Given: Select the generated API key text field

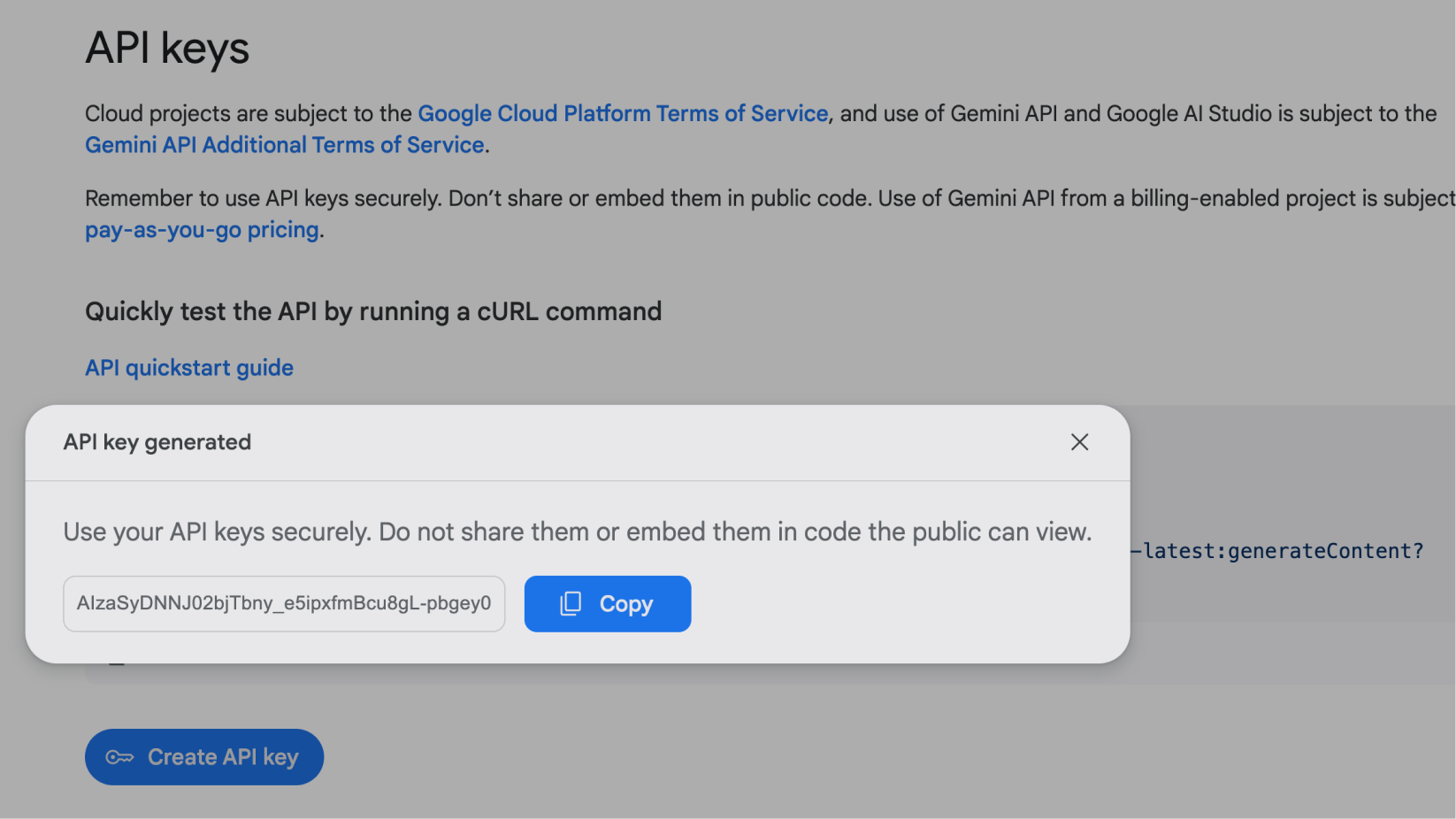Looking at the screenshot, I should click(x=284, y=603).
